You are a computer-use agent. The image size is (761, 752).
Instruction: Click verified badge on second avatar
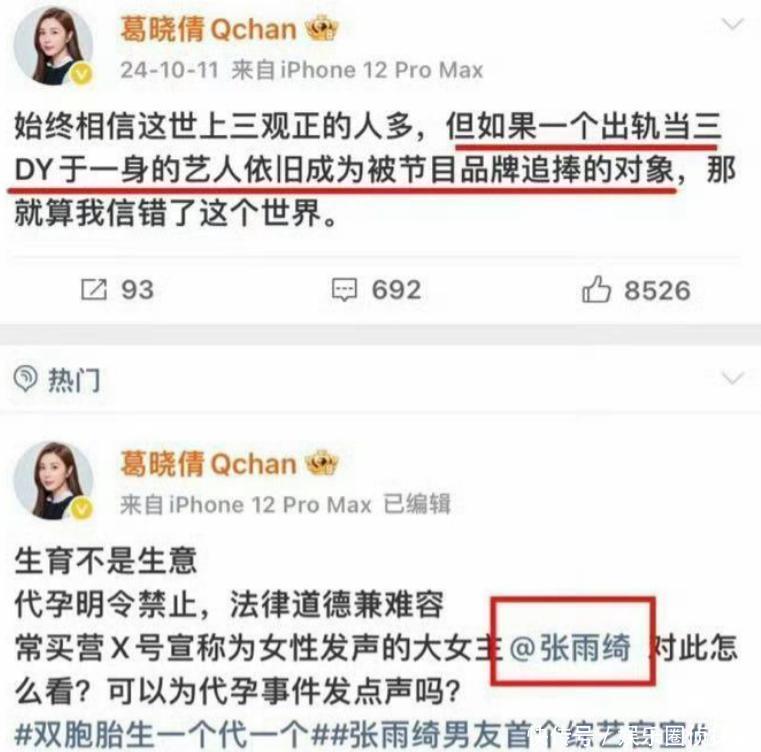tap(82, 509)
